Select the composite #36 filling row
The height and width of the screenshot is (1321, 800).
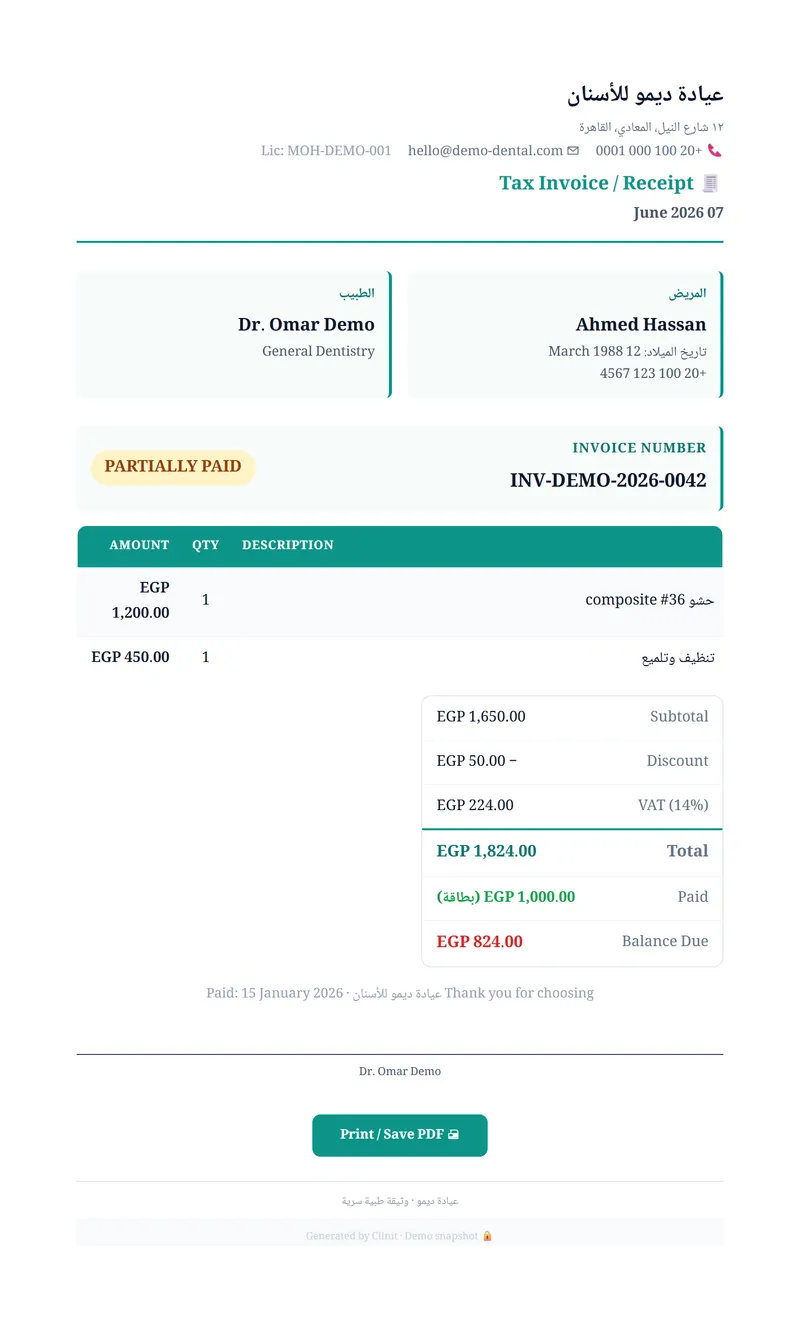click(400, 600)
